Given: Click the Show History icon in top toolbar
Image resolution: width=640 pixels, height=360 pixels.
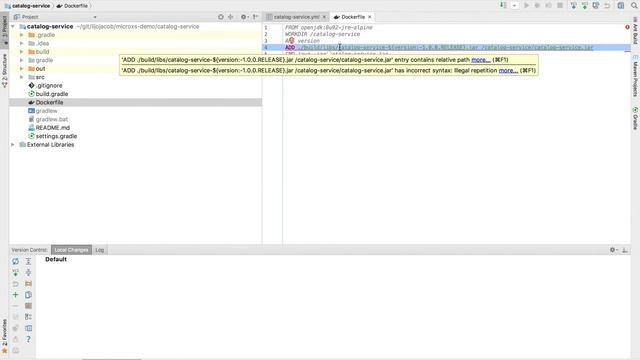Looking at the screenshot, I should (596, 5).
